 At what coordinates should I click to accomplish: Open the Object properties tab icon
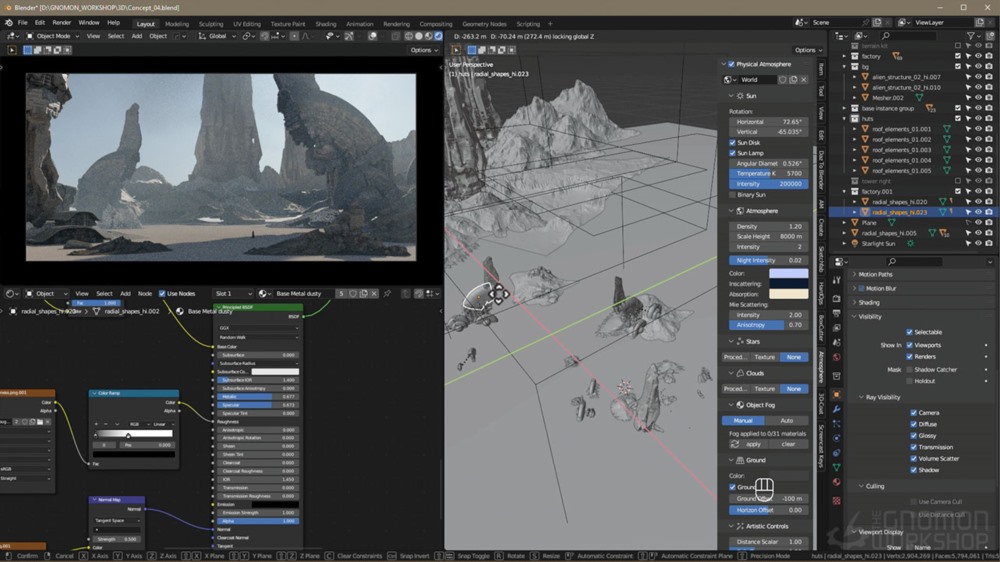pos(837,395)
